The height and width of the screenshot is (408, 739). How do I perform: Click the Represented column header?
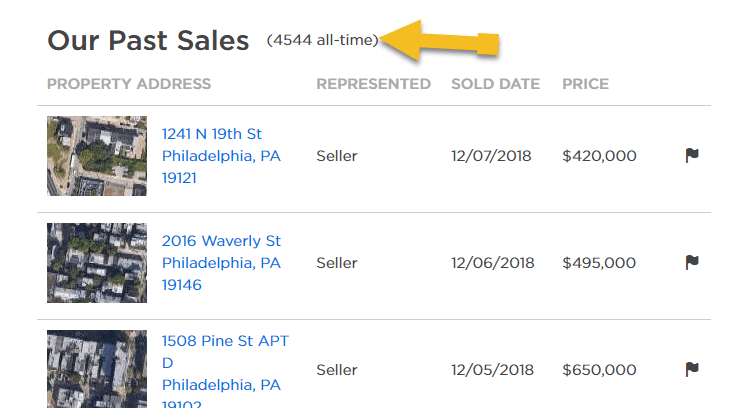[x=373, y=84]
